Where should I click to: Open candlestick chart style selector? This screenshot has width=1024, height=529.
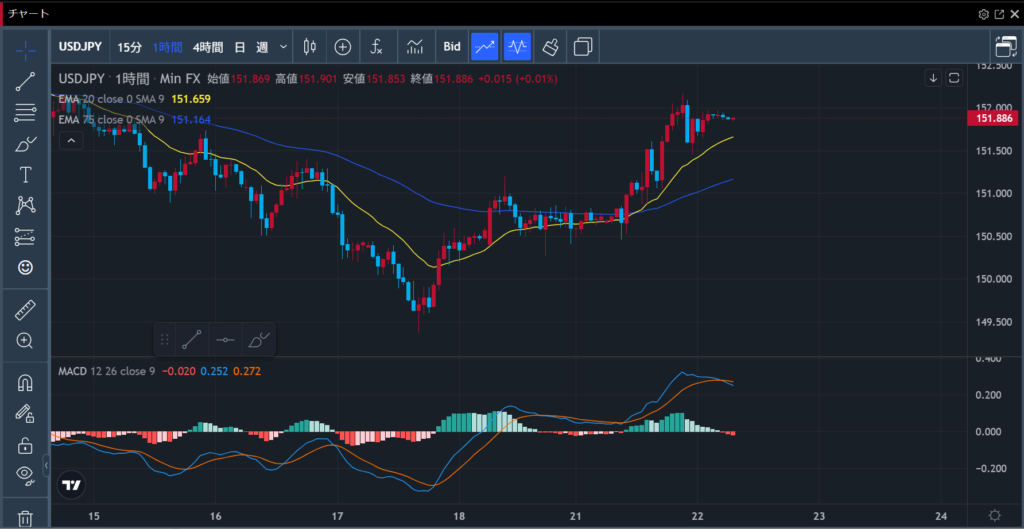coord(309,47)
